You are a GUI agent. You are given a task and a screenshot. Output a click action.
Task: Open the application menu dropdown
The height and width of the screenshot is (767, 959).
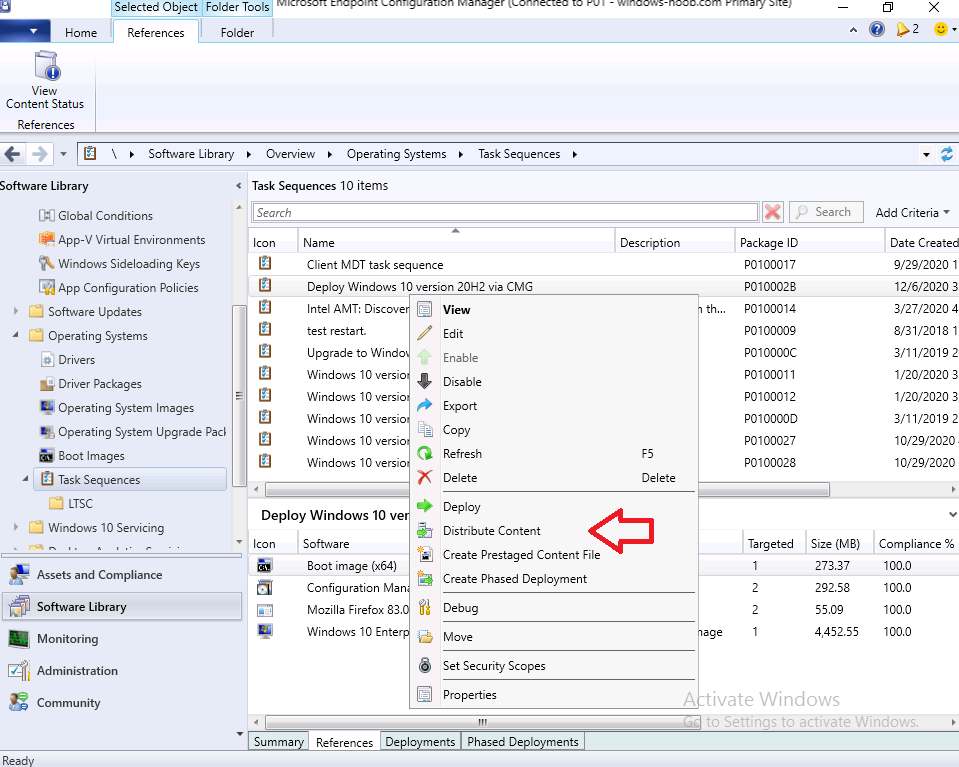24,32
